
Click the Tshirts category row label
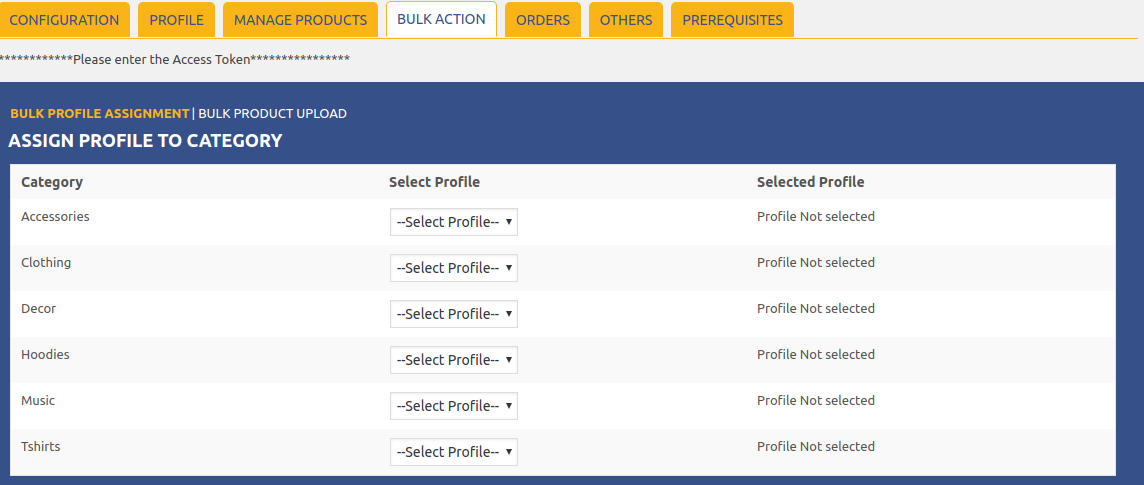41,447
